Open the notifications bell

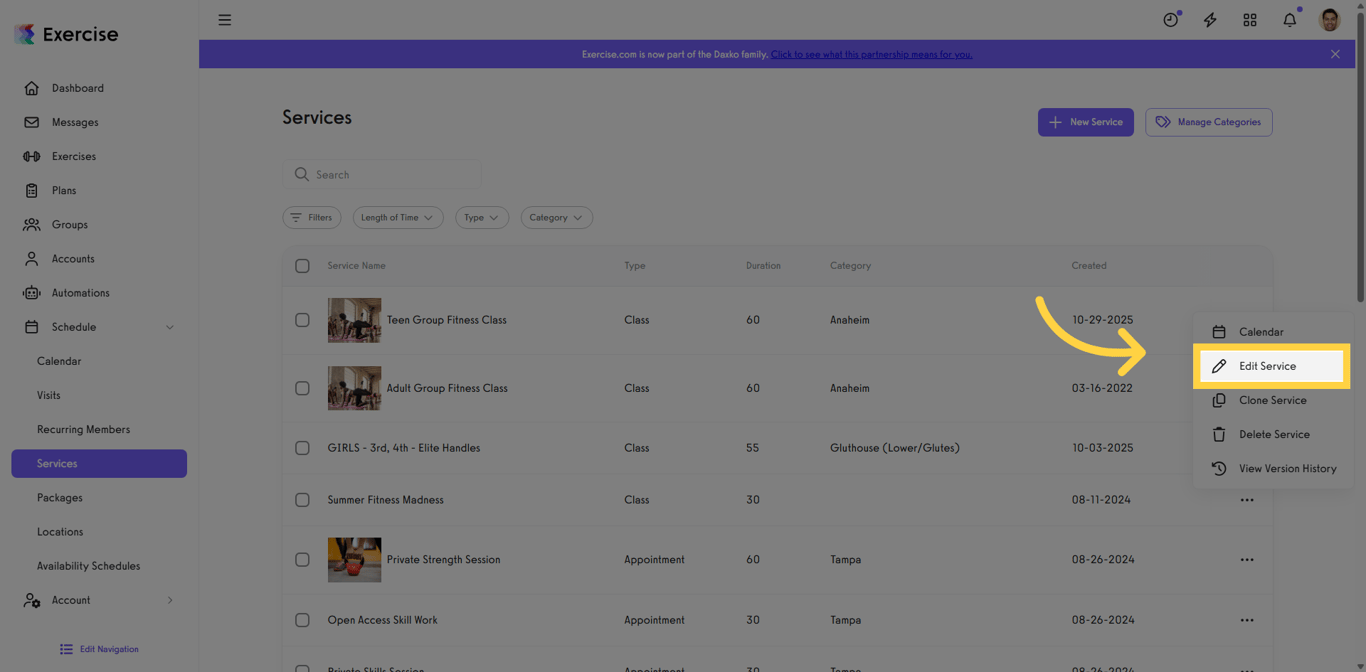click(1289, 19)
